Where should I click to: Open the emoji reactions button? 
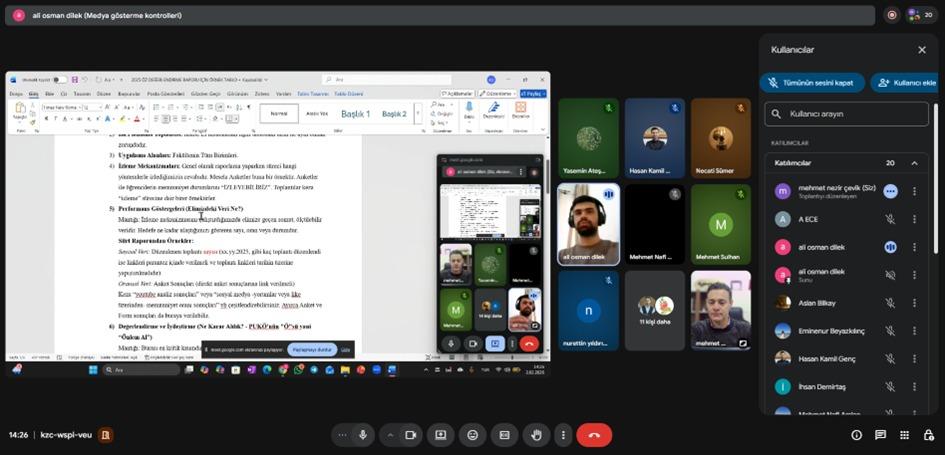point(472,435)
